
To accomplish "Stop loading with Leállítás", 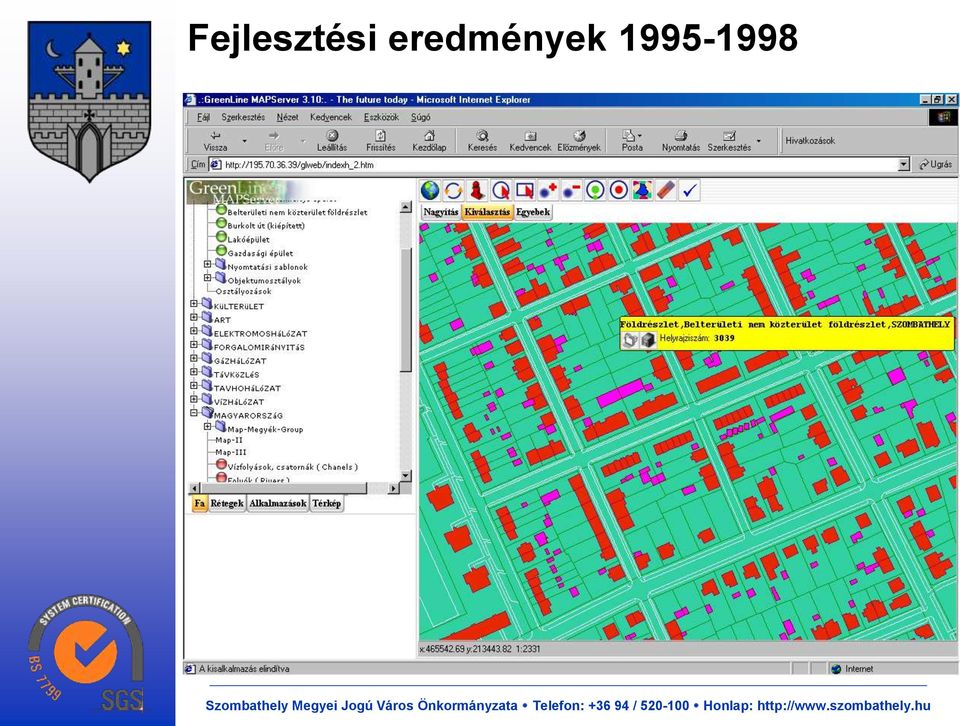I will [332, 141].
